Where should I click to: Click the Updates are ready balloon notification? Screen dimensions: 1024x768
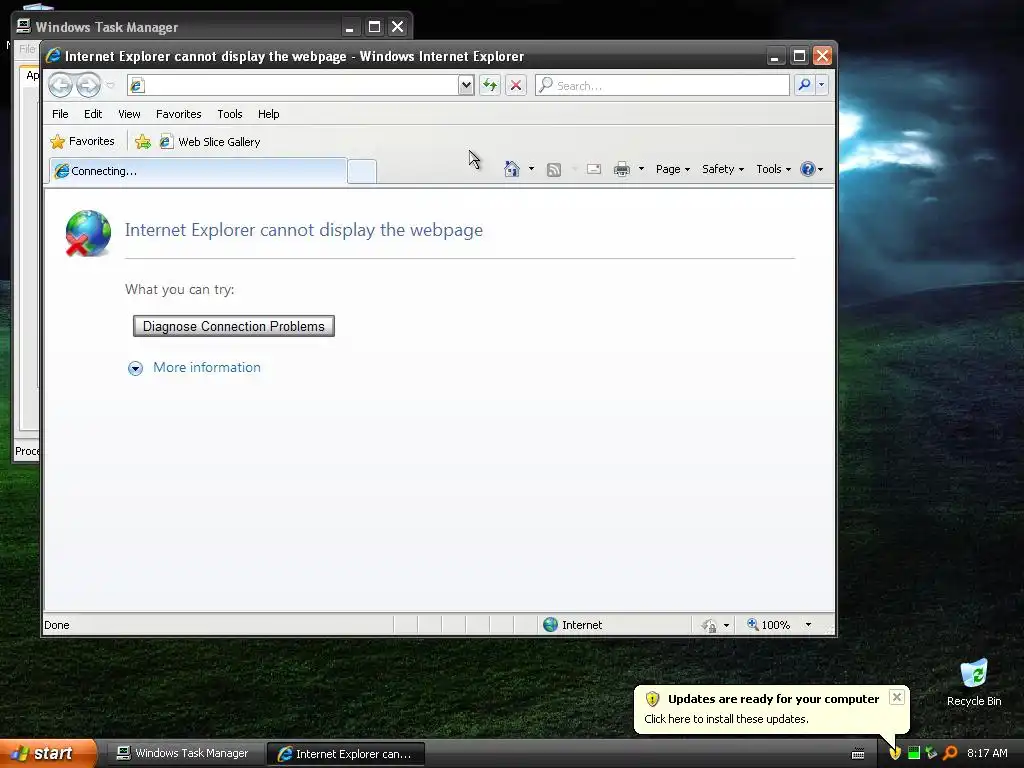[772, 709]
